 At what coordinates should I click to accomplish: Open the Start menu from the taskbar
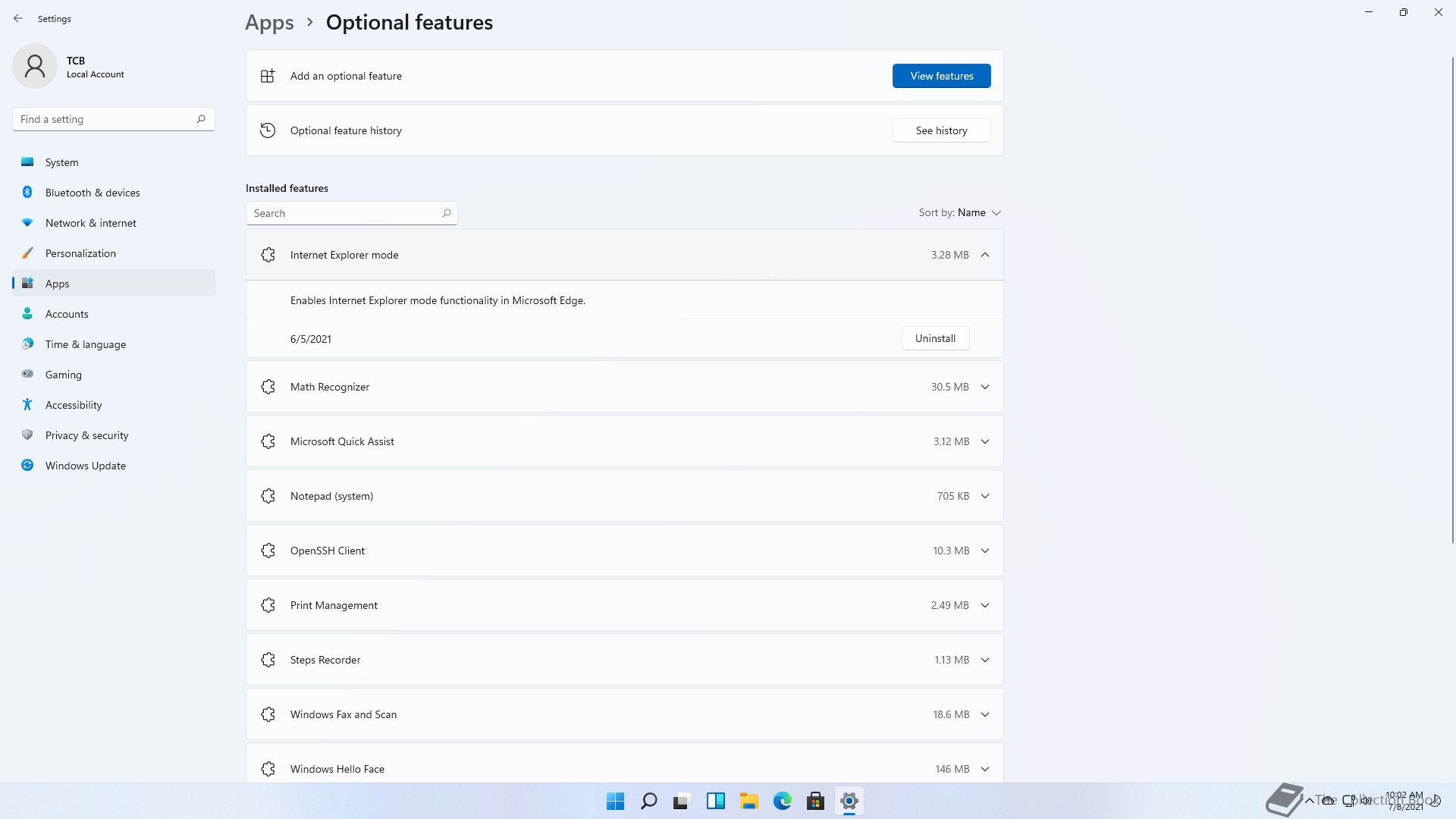[615, 801]
